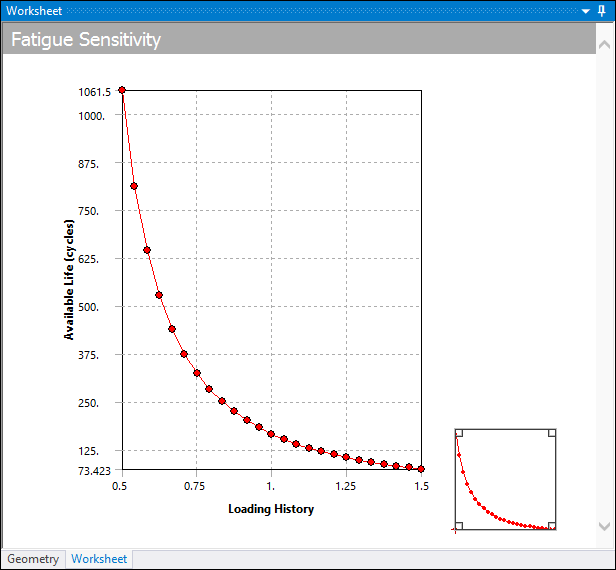
Task: Click the 625. y-axis tick label
Action: [88, 259]
